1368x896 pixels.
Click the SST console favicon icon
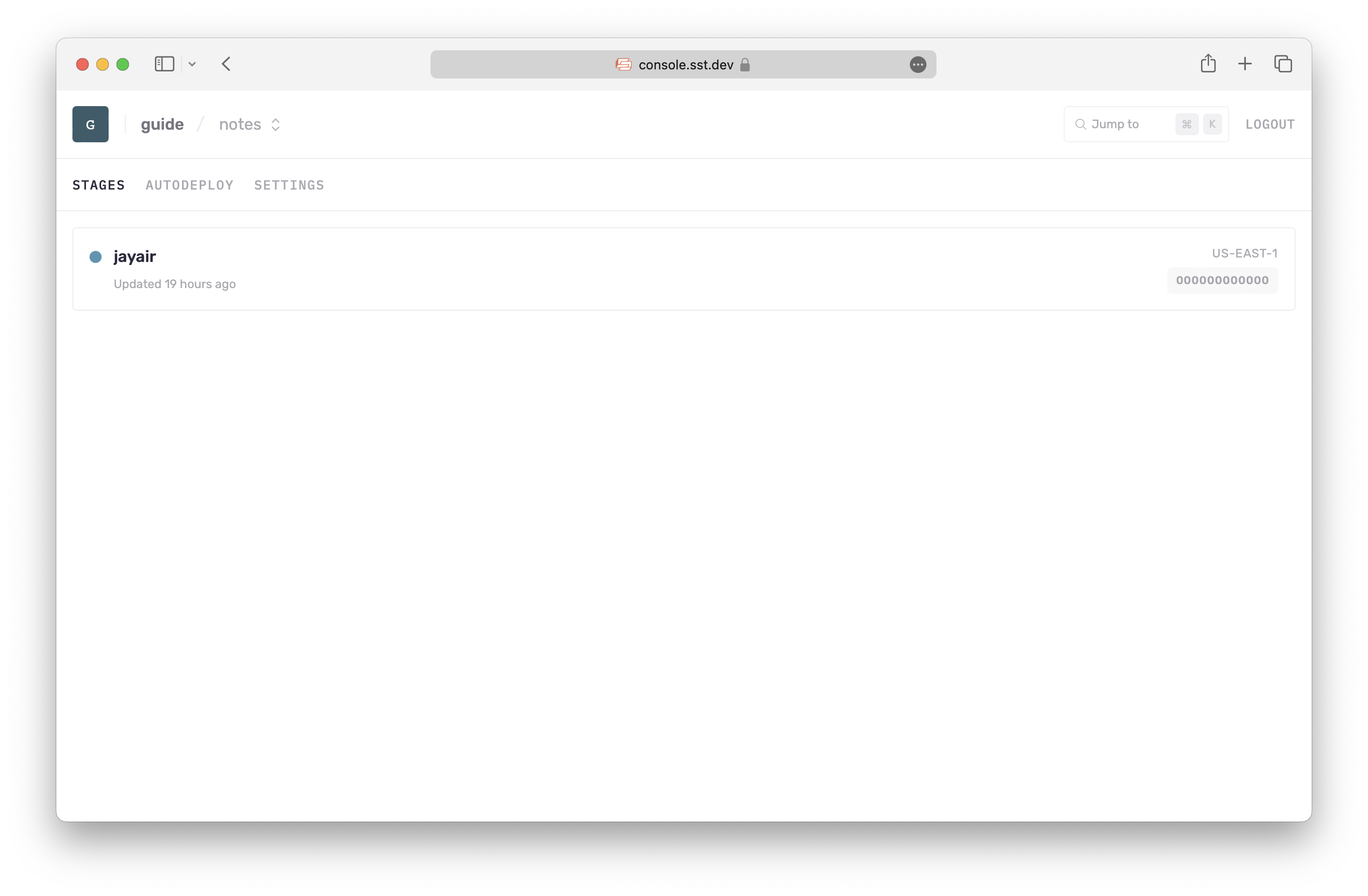[x=621, y=64]
